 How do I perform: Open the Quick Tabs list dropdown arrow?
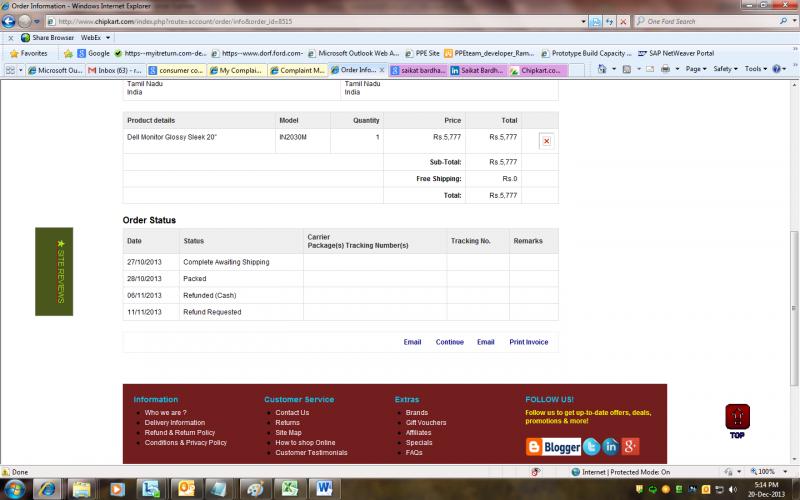(20, 70)
